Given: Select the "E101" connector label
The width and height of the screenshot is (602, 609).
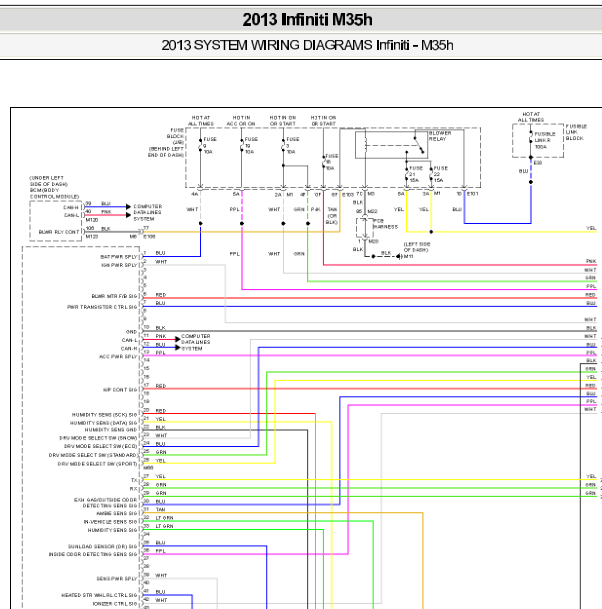Looking at the screenshot, I should 472,193.
